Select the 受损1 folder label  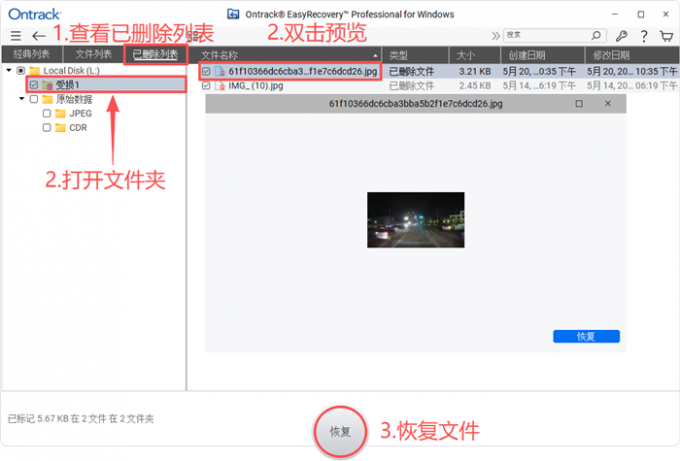click(x=67, y=85)
